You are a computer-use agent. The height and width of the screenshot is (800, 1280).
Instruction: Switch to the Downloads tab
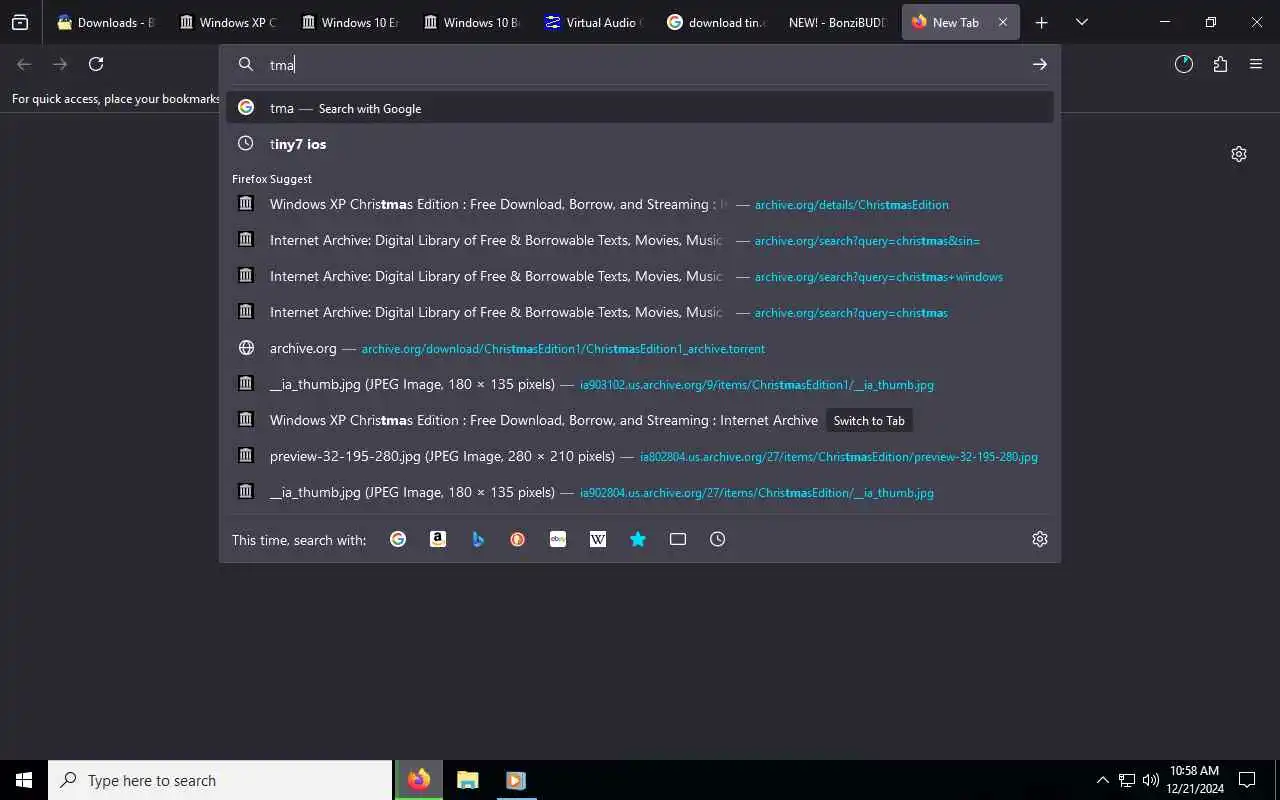(x=107, y=22)
